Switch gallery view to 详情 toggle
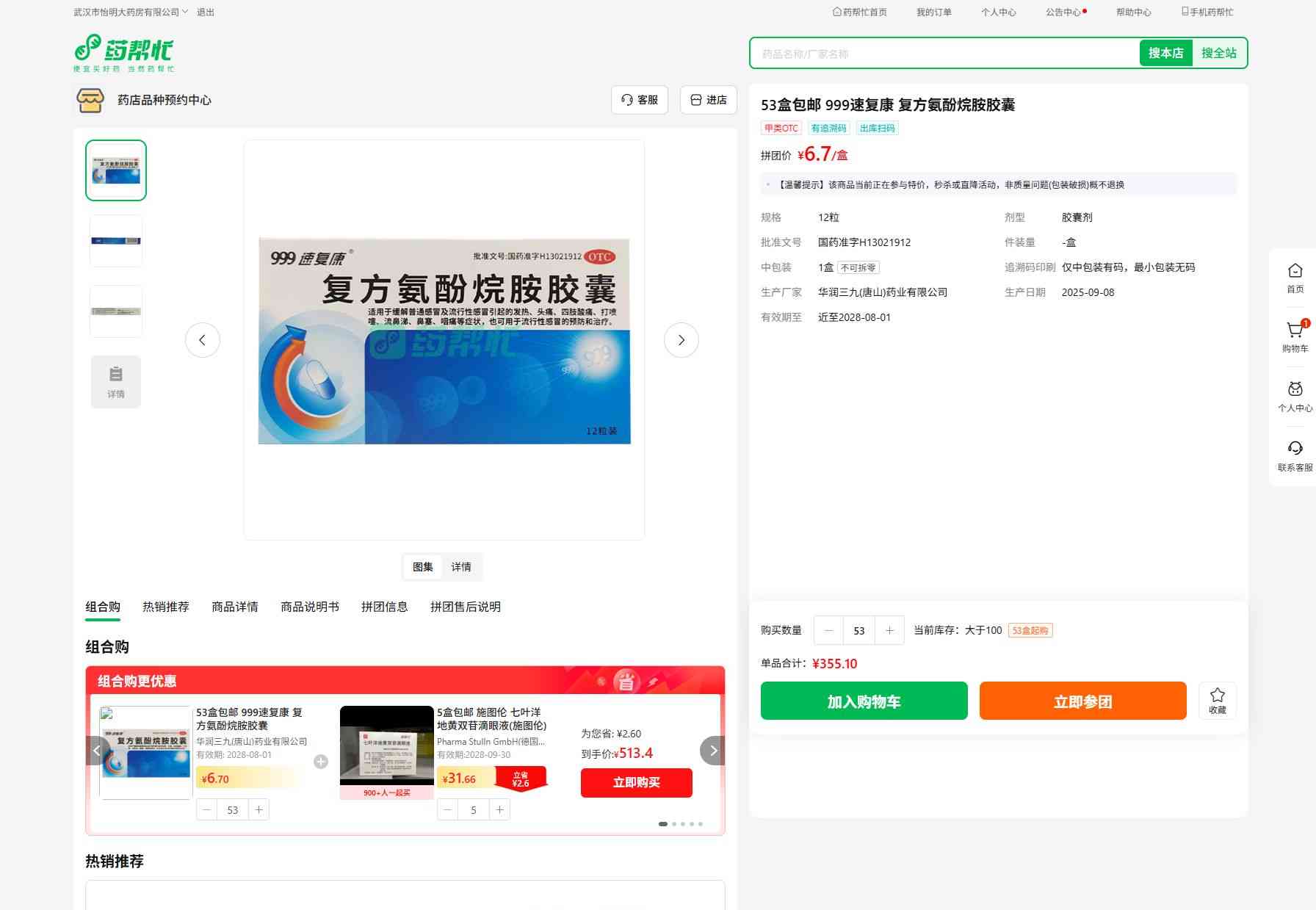The height and width of the screenshot is (910, 1316). coord(461,567)
